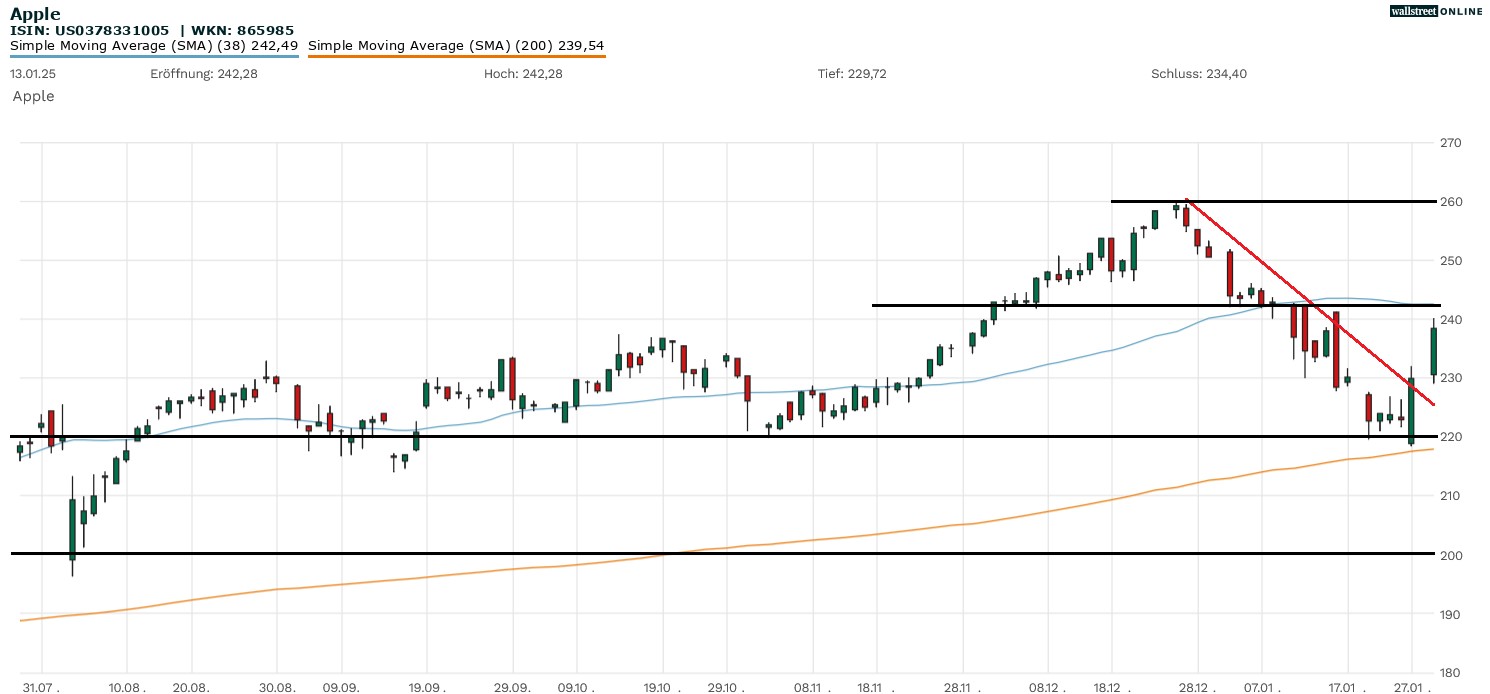The height and width of the screenshot is (694, 1490).
Task: Click the 27.01. date axis label
Action: pyautogui.click(x=1411, y=688)
